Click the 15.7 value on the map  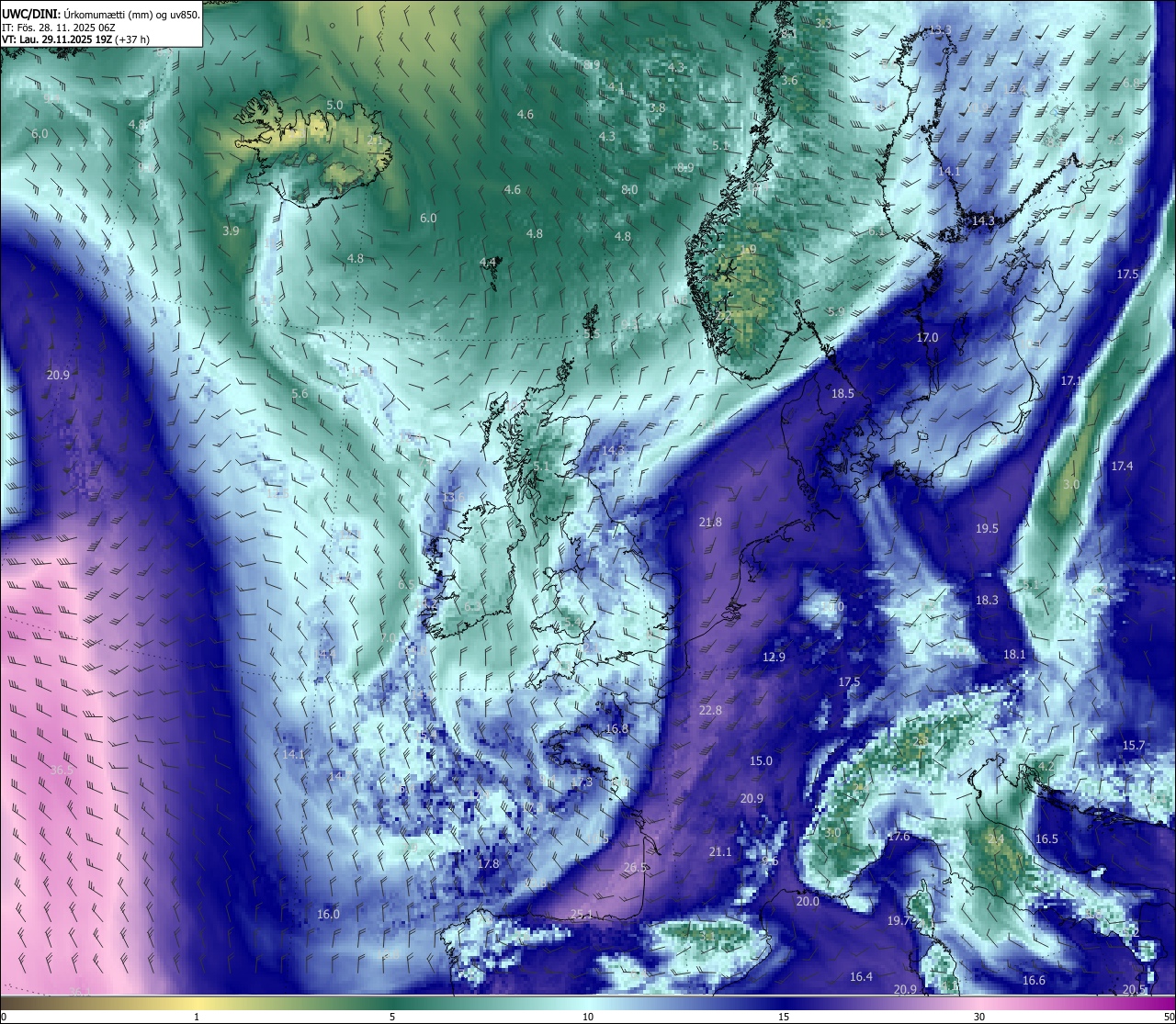(1134, 746)
